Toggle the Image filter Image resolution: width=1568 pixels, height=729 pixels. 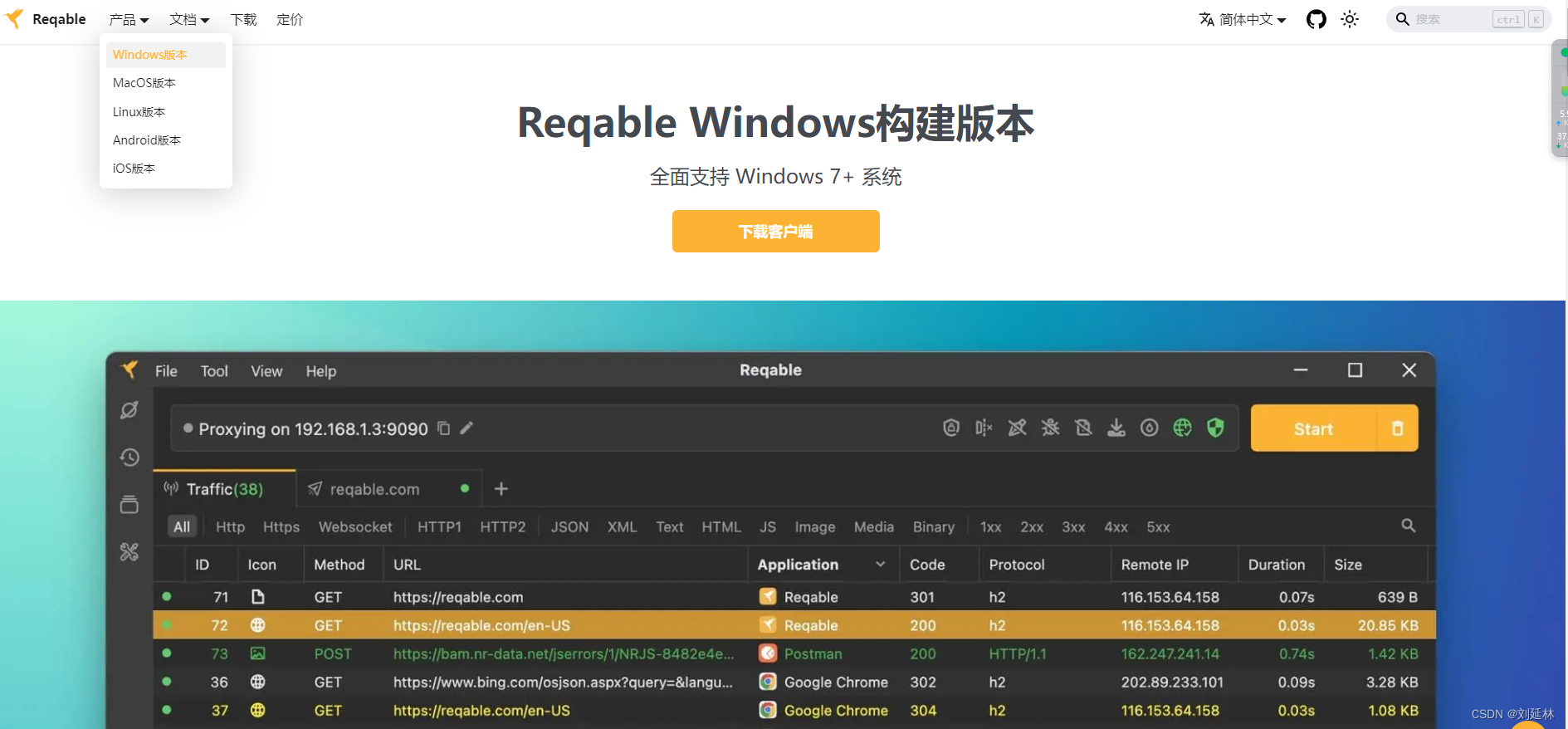tap(815, 526)
